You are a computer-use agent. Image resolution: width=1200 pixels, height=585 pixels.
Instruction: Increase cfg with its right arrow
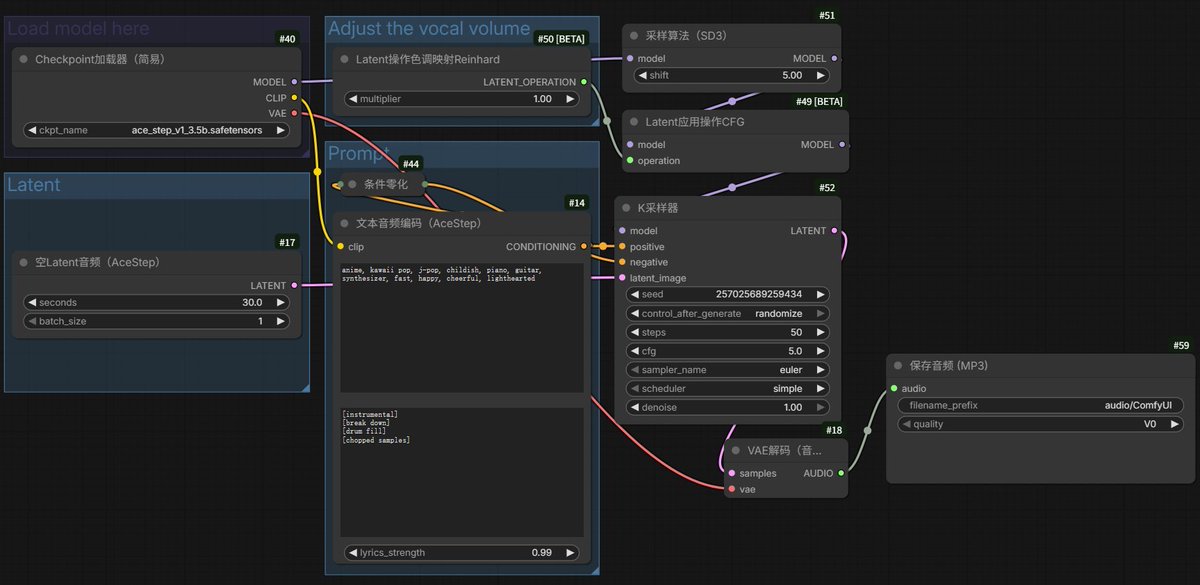(x=821, y=351)
